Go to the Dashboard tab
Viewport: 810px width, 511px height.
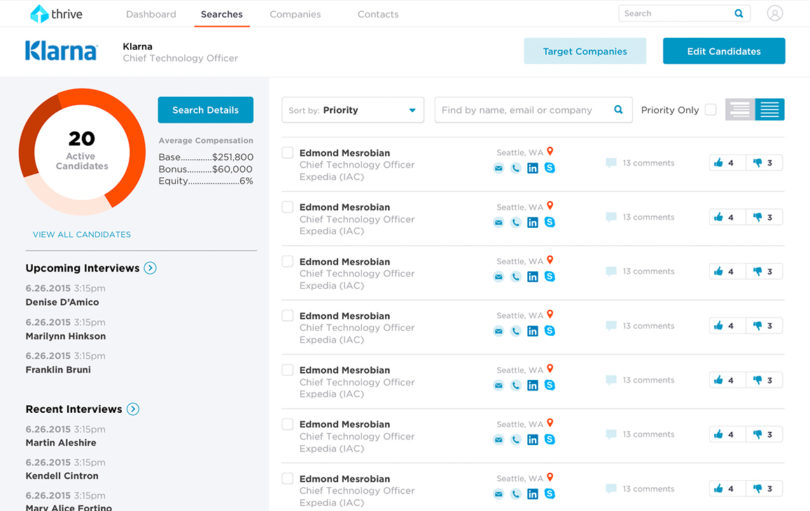[151, 14]
